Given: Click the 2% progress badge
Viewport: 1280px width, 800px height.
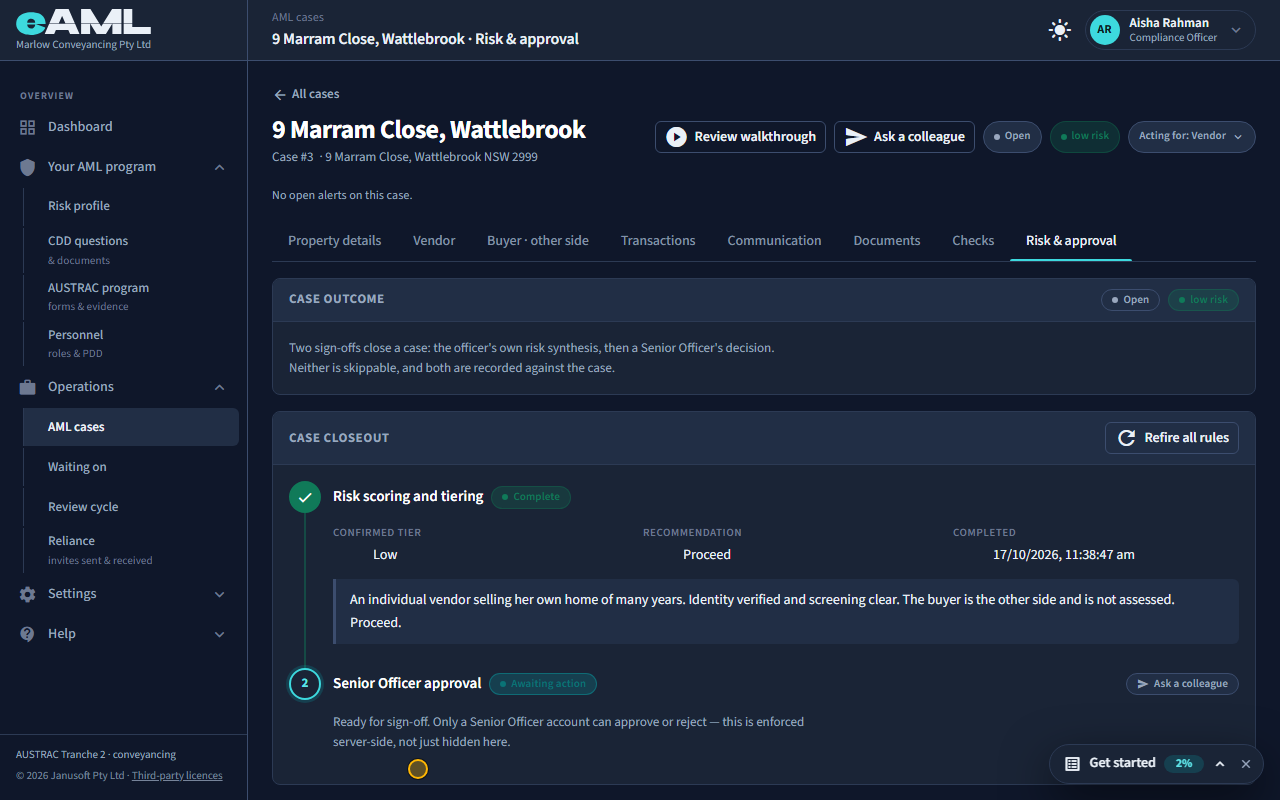Looking at the screenshot, I should click(1184, 763).
